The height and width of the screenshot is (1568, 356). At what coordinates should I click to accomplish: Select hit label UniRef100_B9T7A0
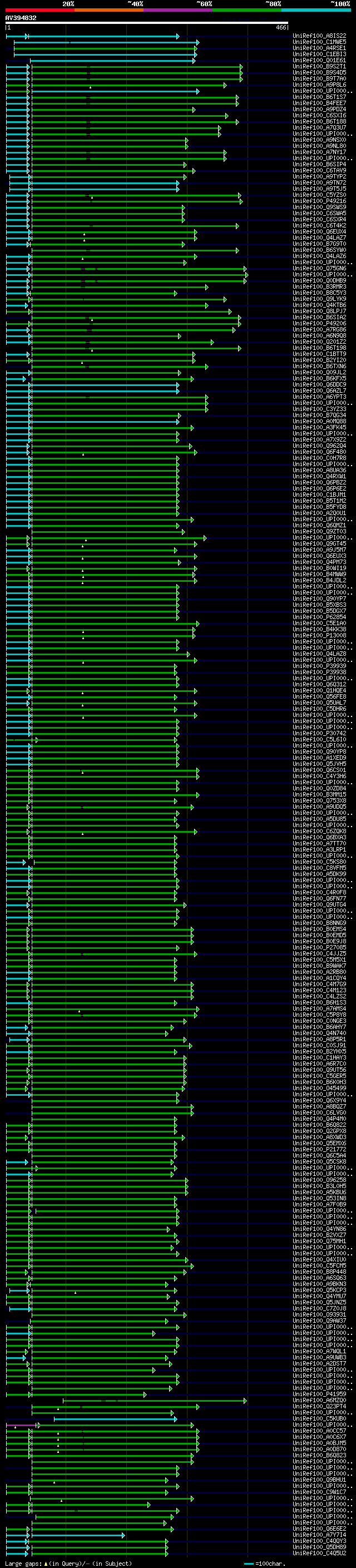point(319,78)
